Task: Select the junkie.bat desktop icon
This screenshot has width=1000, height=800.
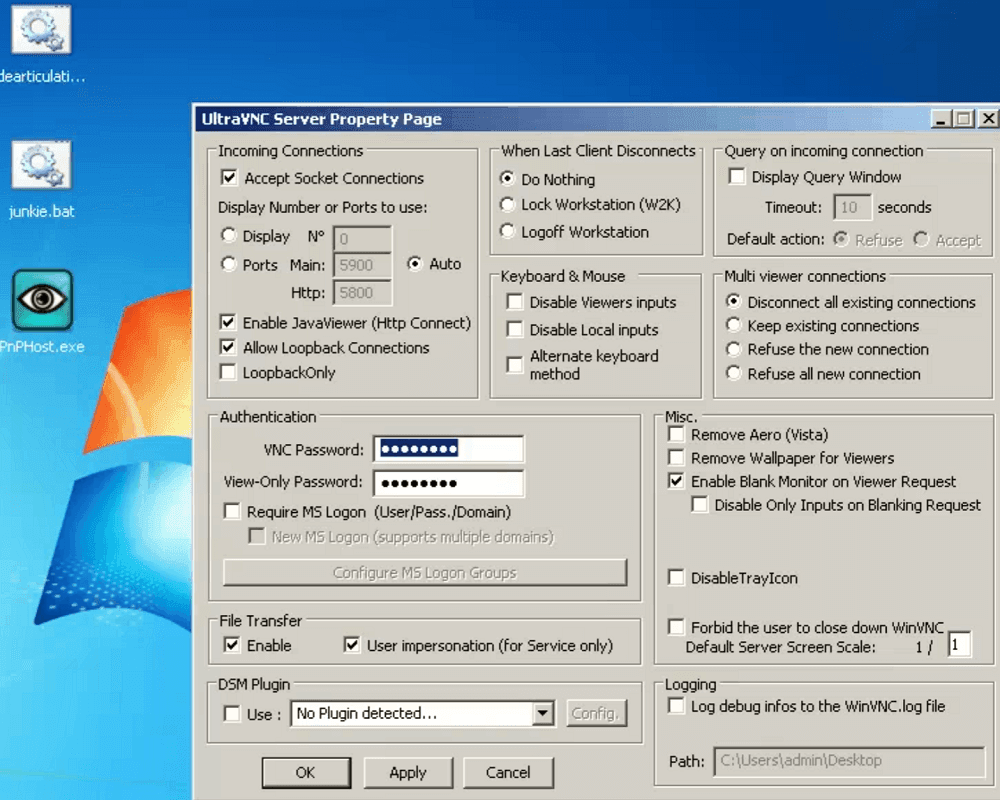Action: 41,165
